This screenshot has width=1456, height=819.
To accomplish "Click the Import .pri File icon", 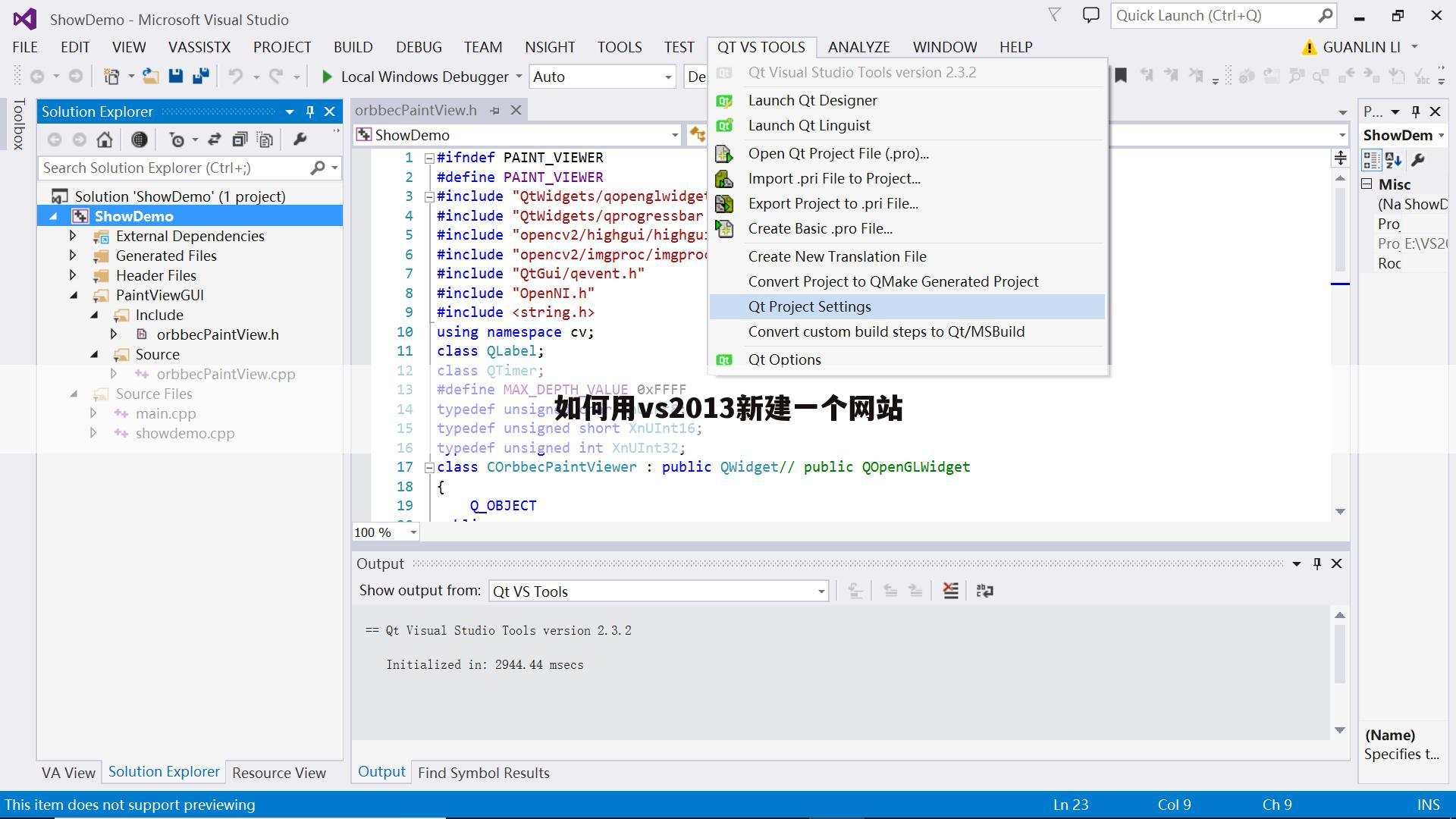I will (x=724, y=179).
